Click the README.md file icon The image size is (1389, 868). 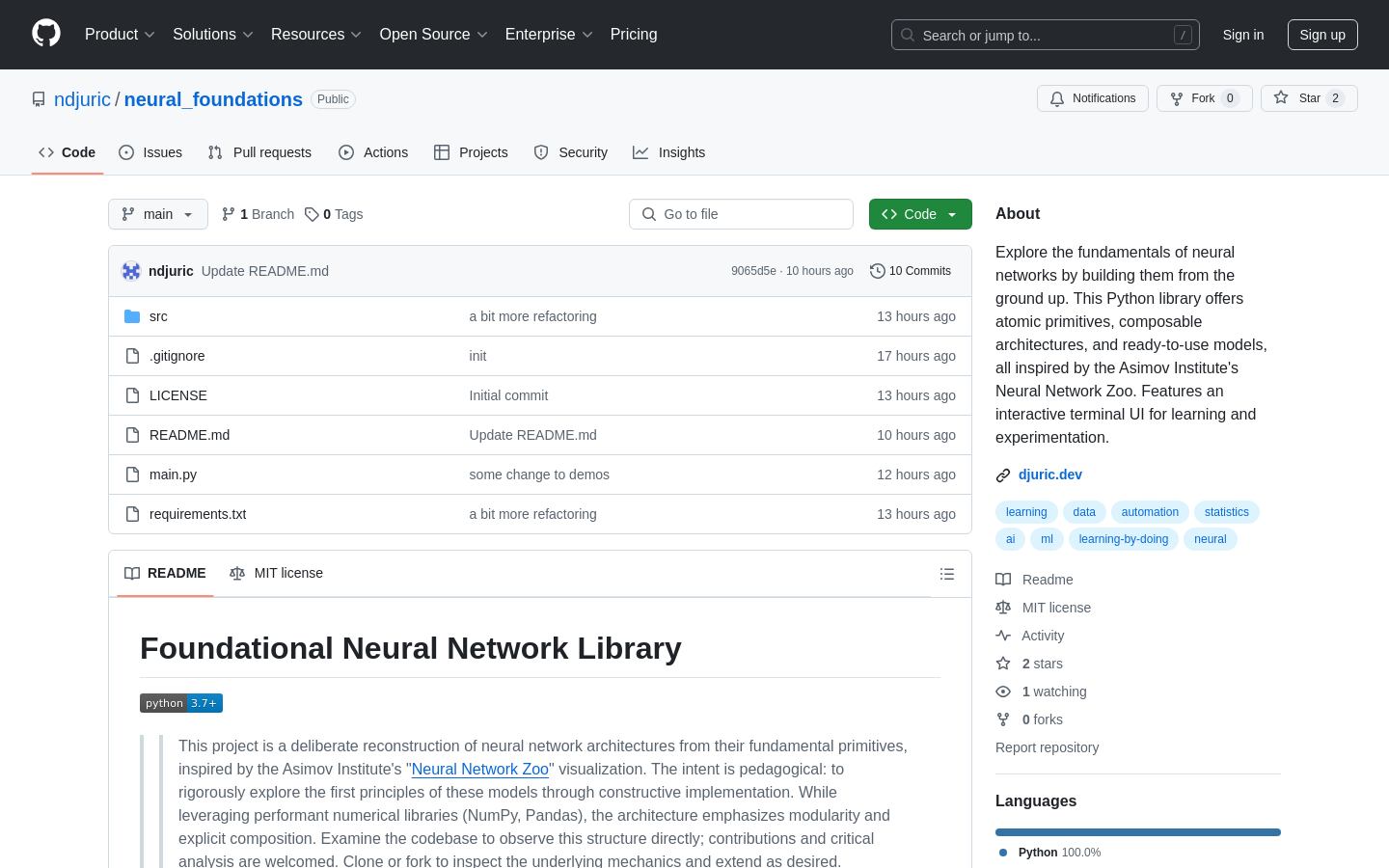pyautogui.click(x=132, y=435)
